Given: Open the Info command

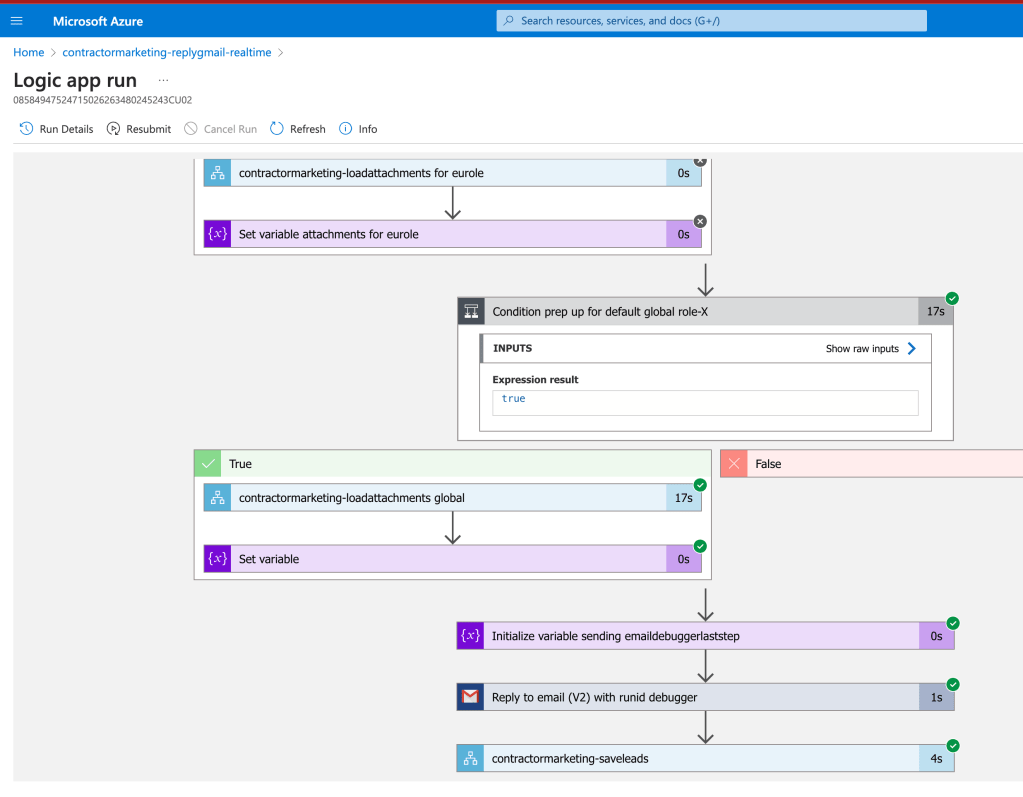Looking at the screenshot, I should [x=358, y=128].
